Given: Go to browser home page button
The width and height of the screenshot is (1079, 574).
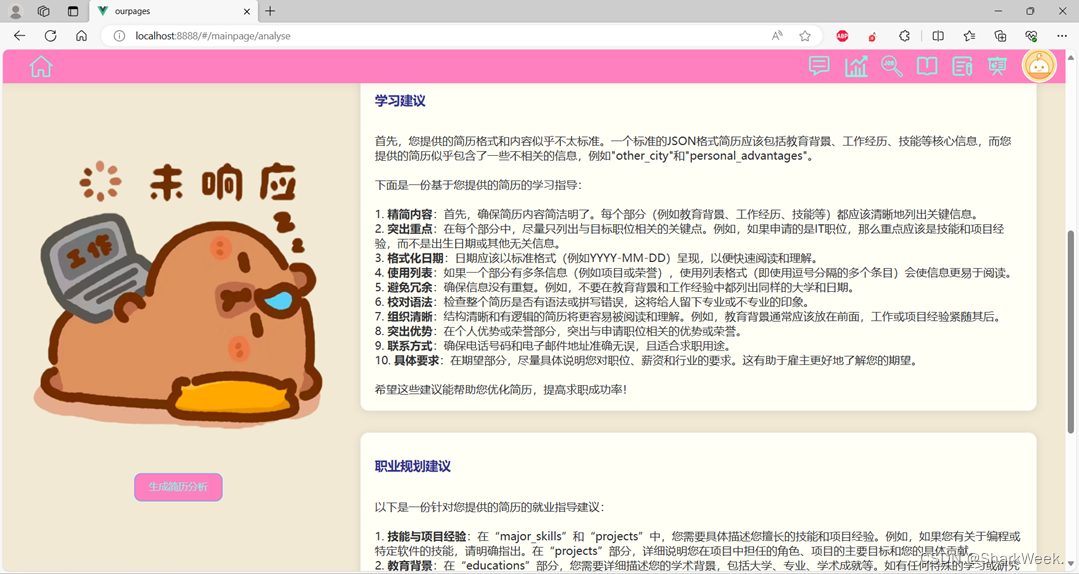Looking at the screenshot, I should tap(81, 36).
